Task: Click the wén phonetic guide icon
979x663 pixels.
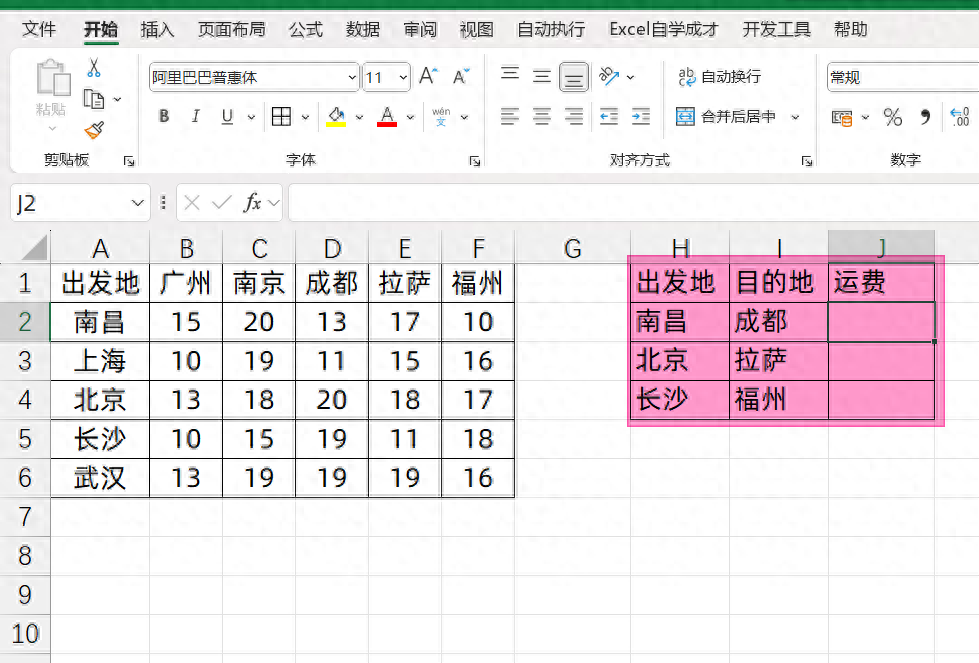Action: pyautogui.click(x=441, y=116)
